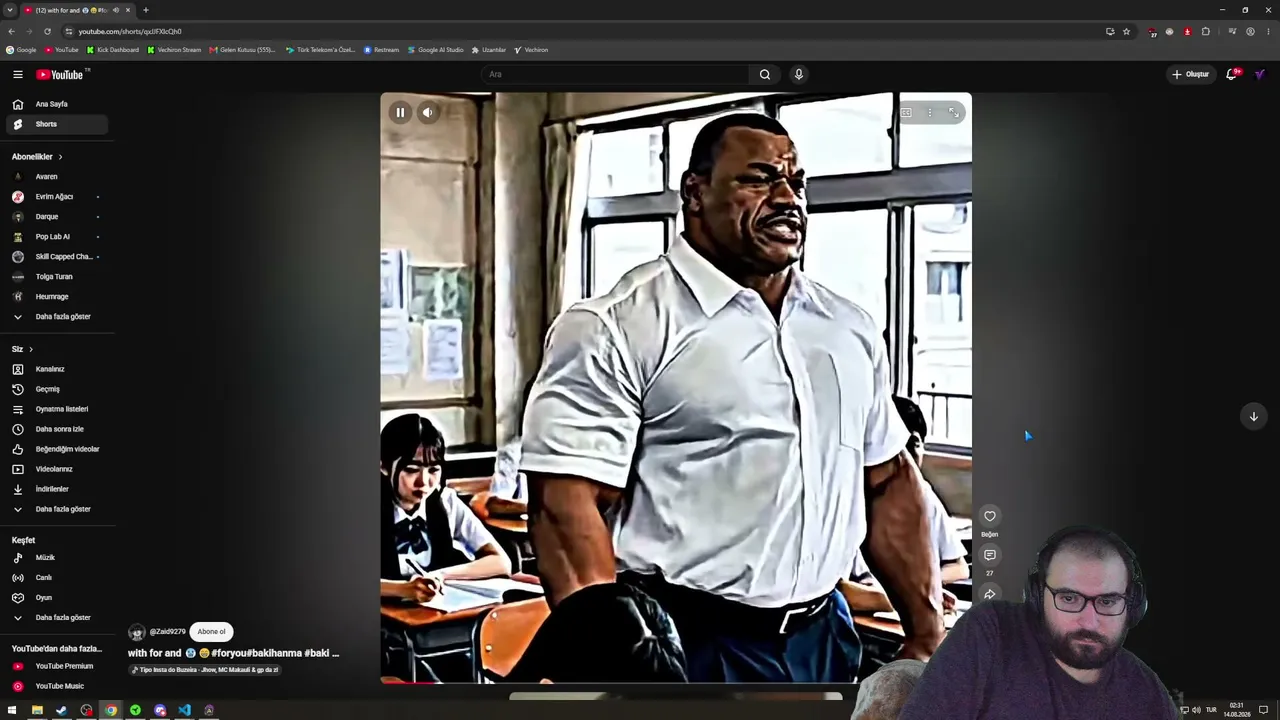Image resolution: width=1280 pixels, height=720 pixels.
Task: Open Steam from the taskbar
Action: pyautogui.click(x=61, y=710)
